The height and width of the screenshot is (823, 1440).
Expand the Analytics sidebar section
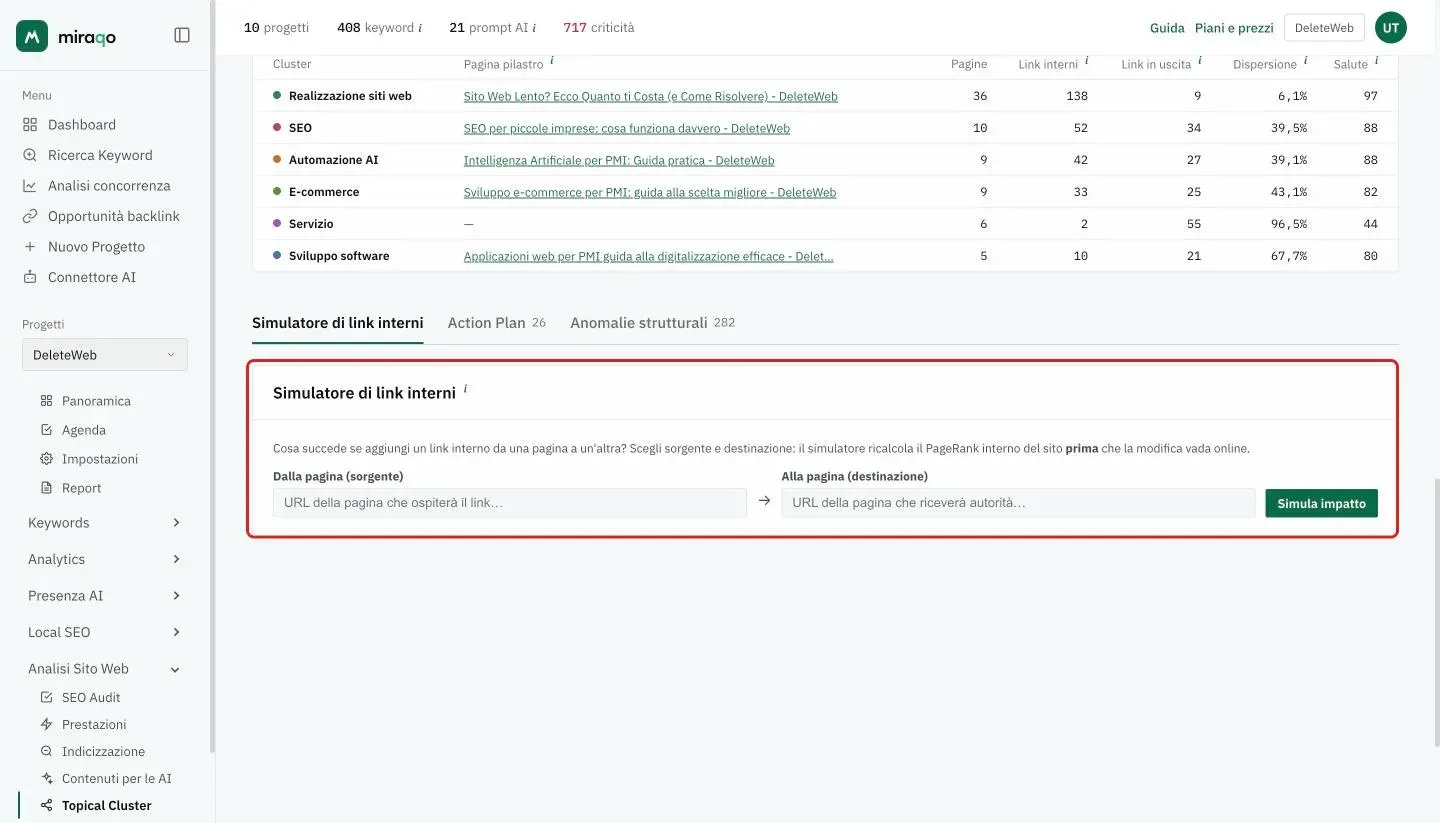click(105, 559)
